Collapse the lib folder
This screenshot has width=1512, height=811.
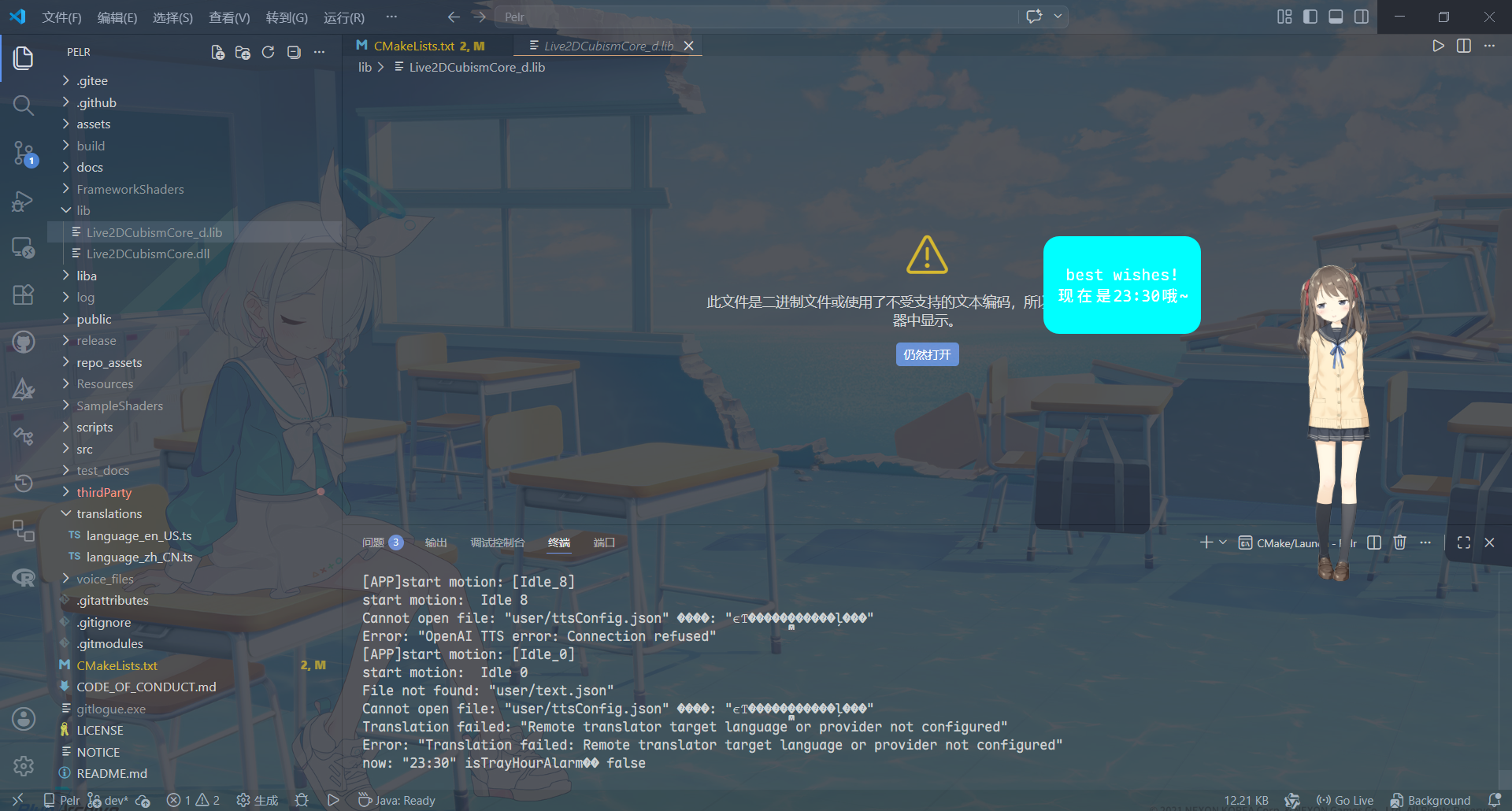[83, 210]
